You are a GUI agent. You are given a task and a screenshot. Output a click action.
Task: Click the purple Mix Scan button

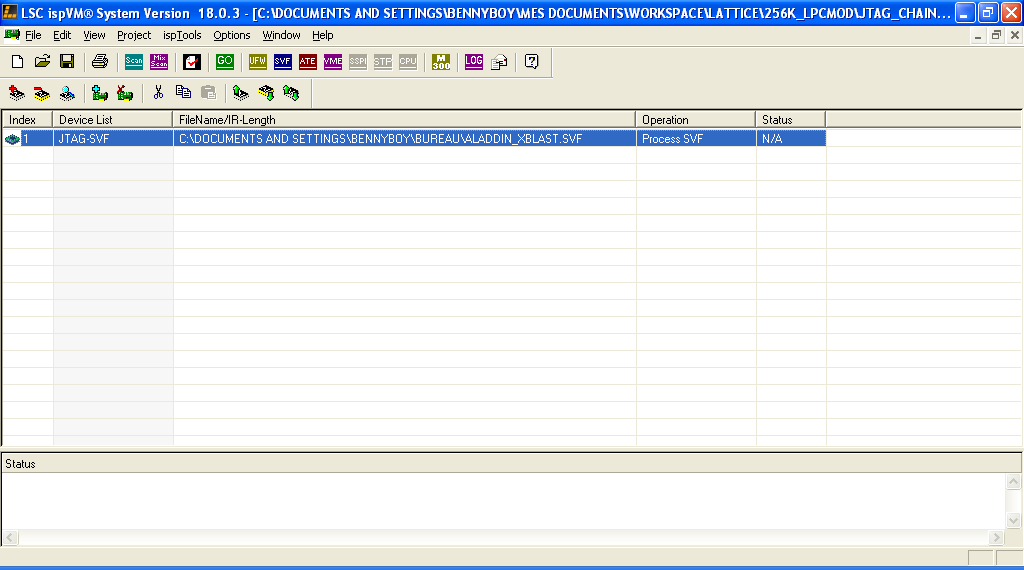159,61
